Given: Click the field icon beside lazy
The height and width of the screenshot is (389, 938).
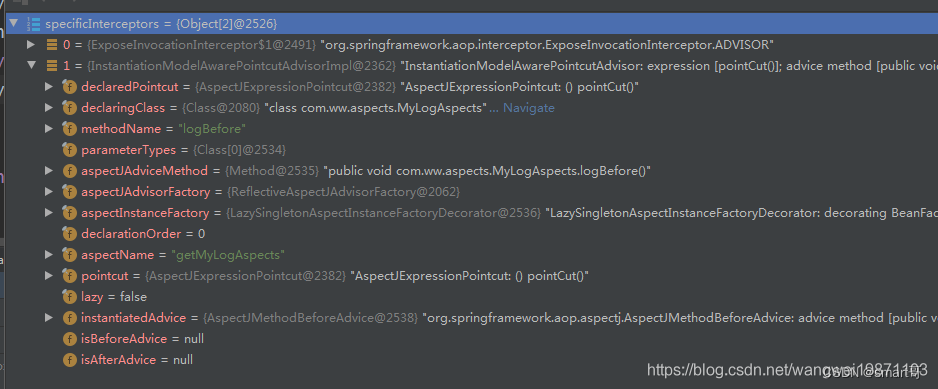Looking at the screenshot, I should pyautogui.click(x=69, y=297).
